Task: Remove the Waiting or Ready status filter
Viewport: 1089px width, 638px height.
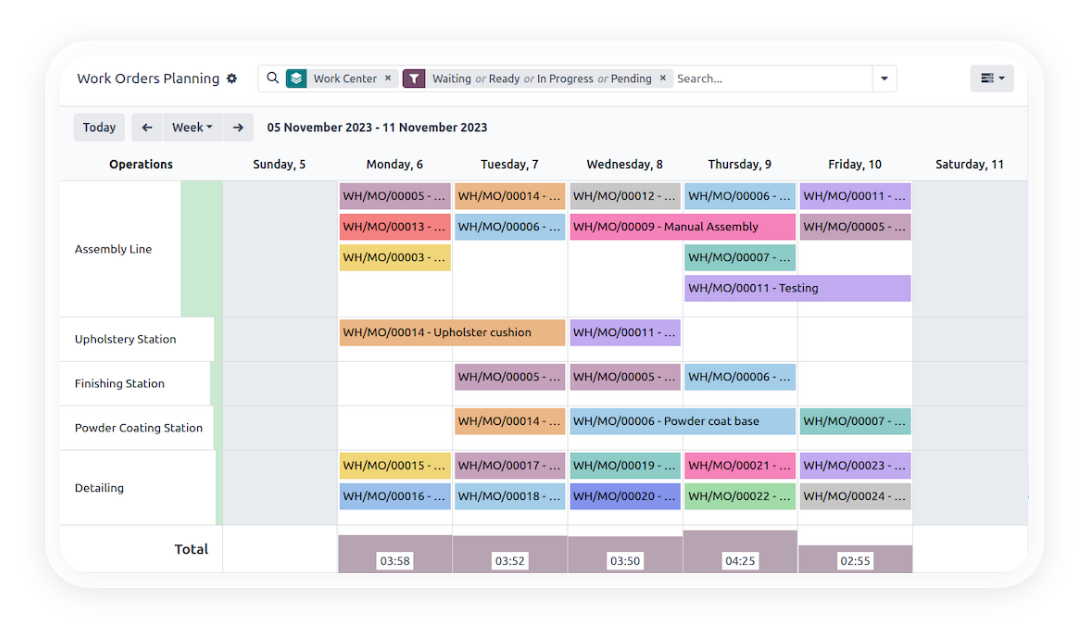Action: pos(662,78)
